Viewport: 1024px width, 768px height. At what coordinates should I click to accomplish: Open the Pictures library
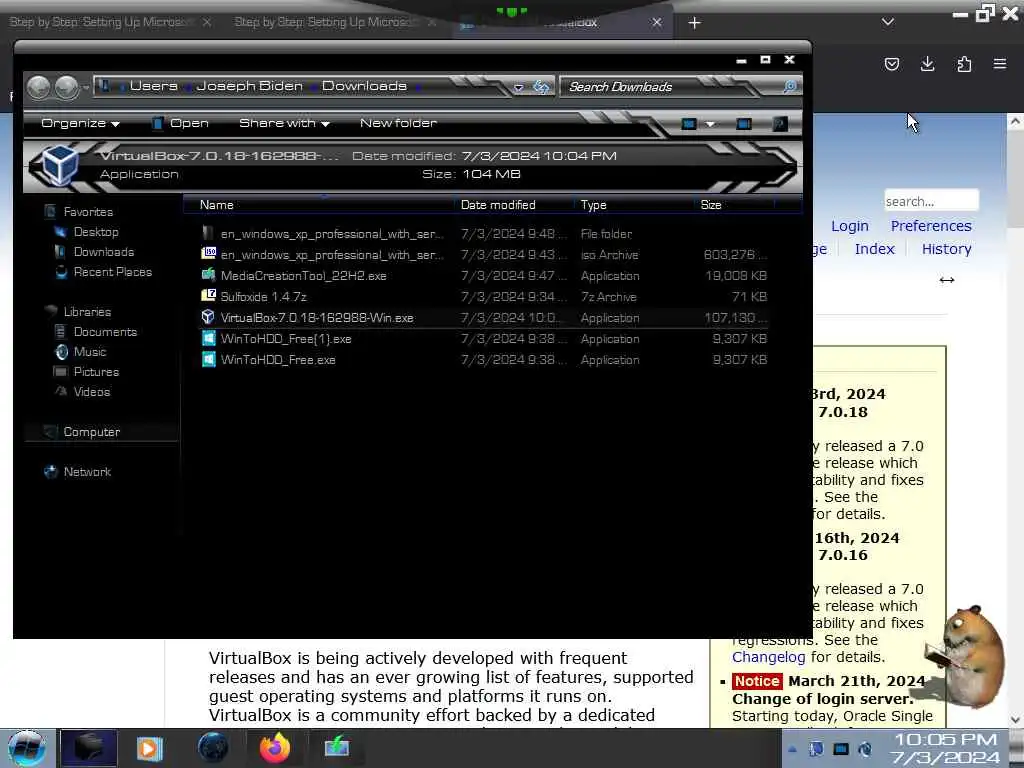pyautogui.click(x=96, y=372)
